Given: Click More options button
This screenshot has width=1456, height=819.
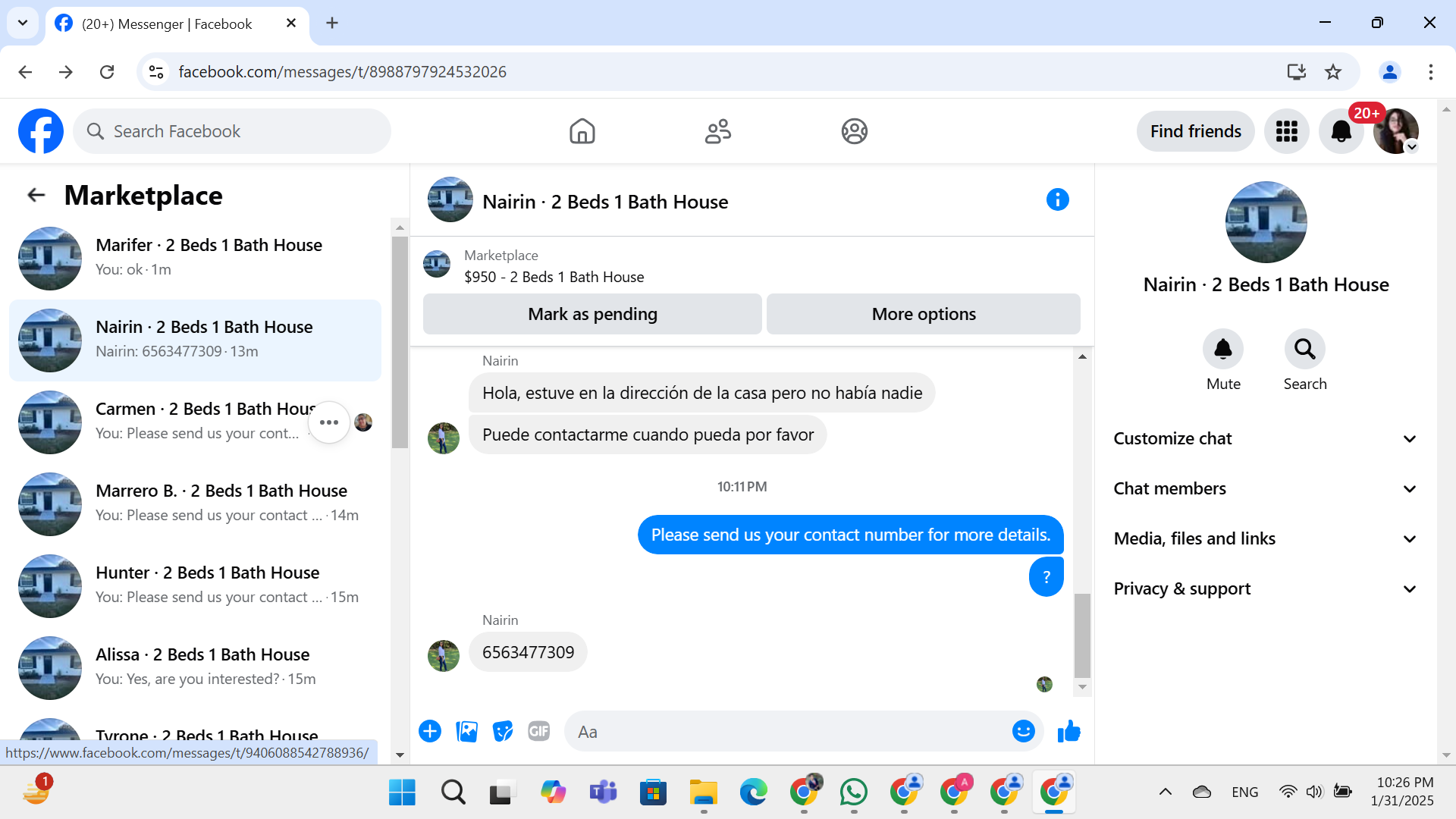Looking at the screenshot, I should click(x=923, y=314).
